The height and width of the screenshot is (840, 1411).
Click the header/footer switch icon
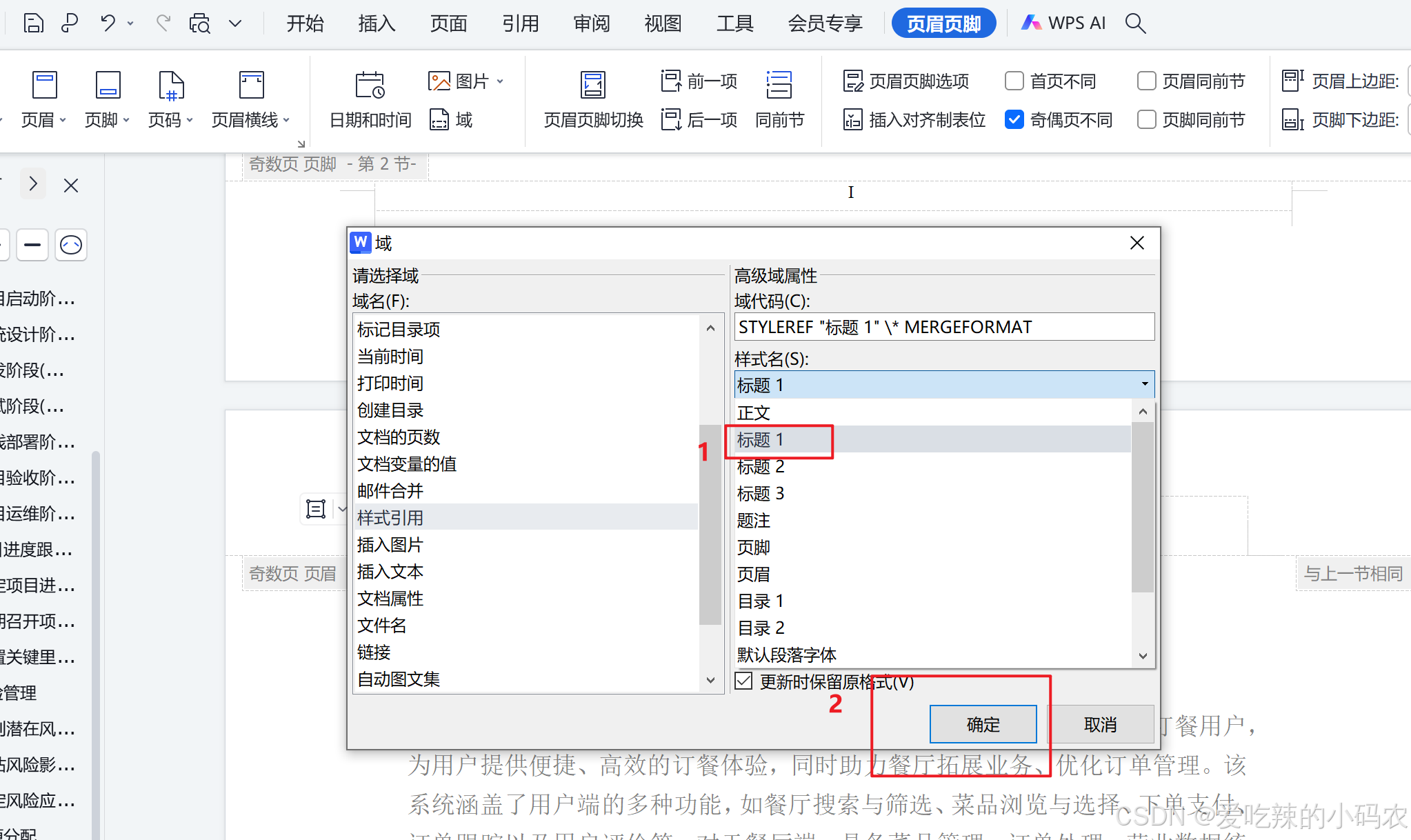593,86
